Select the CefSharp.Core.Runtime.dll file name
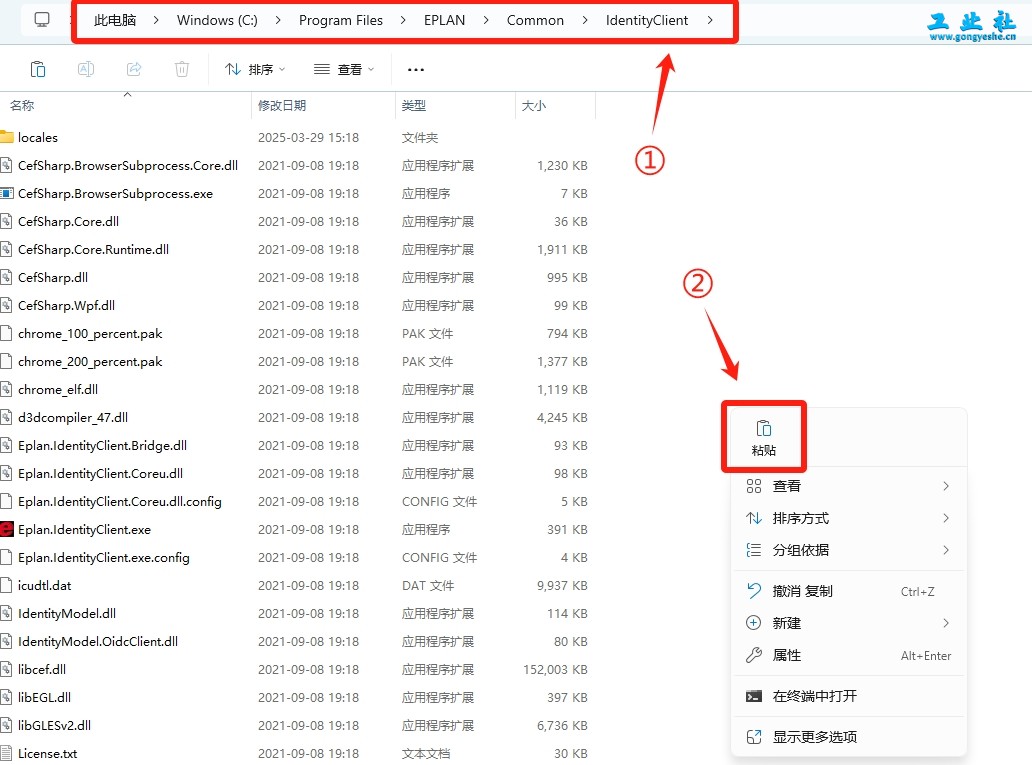The height and width of the screenshot is (765, 1032). 93,250
